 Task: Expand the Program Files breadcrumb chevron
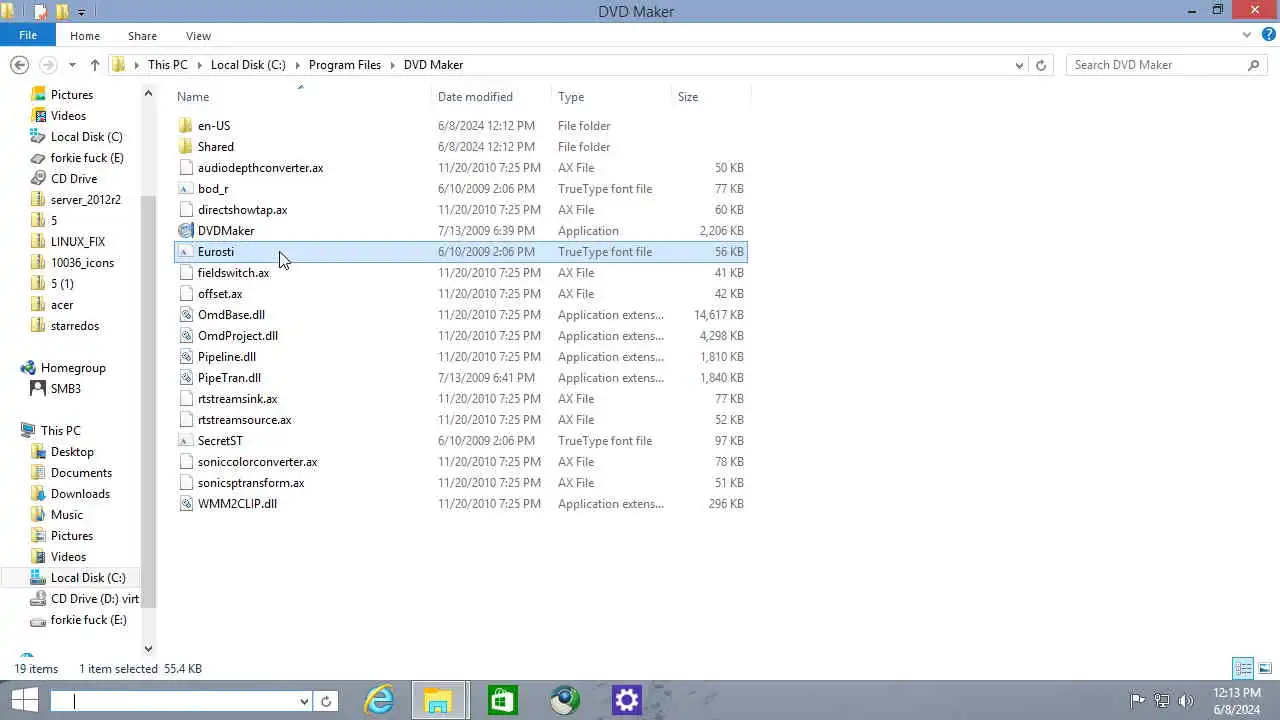[x=392, y=65]
